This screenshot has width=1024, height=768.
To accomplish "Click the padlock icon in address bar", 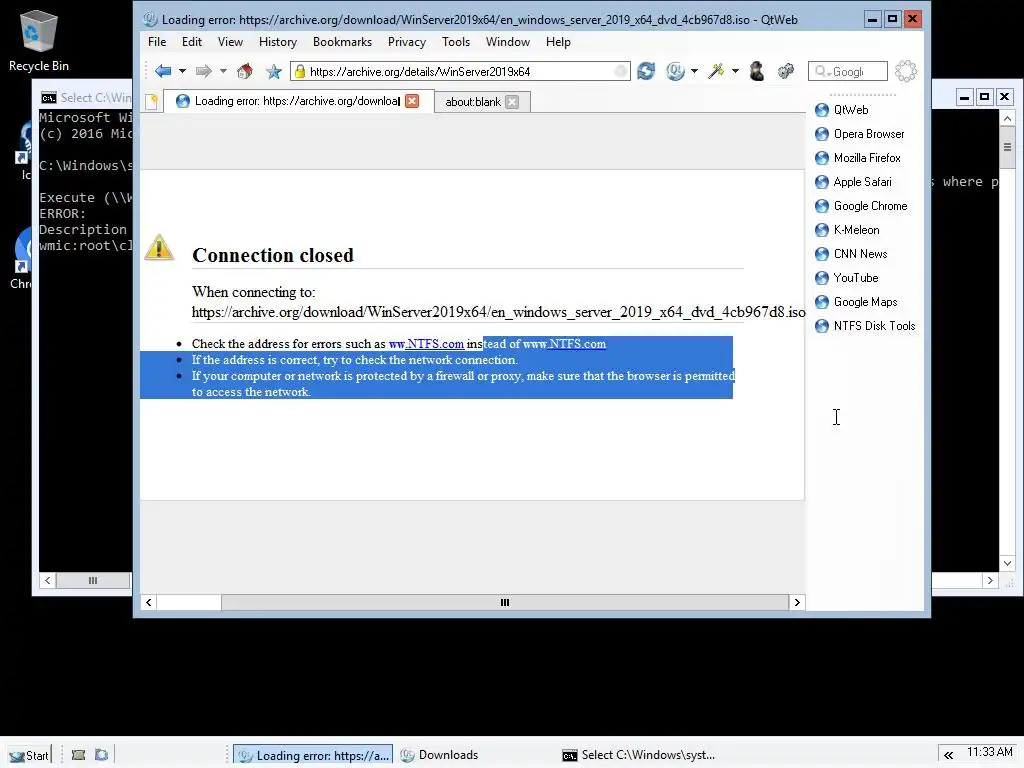I will pos(299,71).
